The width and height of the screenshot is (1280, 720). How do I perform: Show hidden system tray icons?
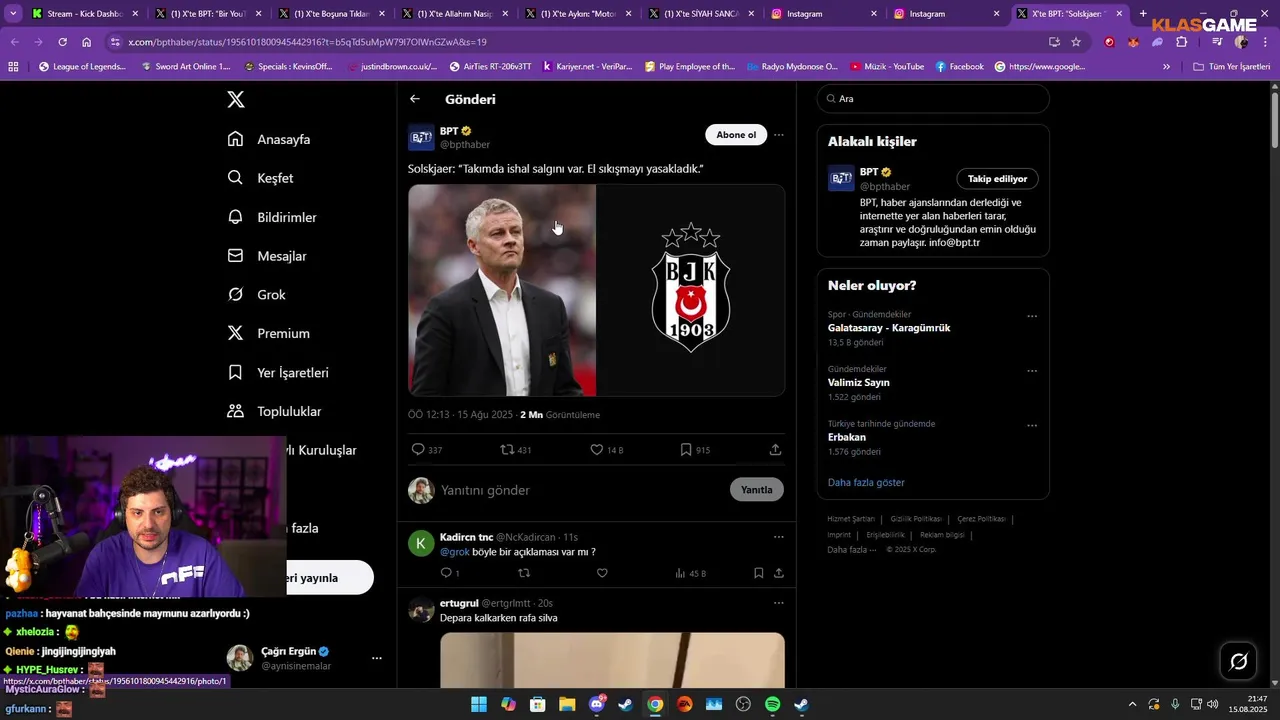[1132, 704]
